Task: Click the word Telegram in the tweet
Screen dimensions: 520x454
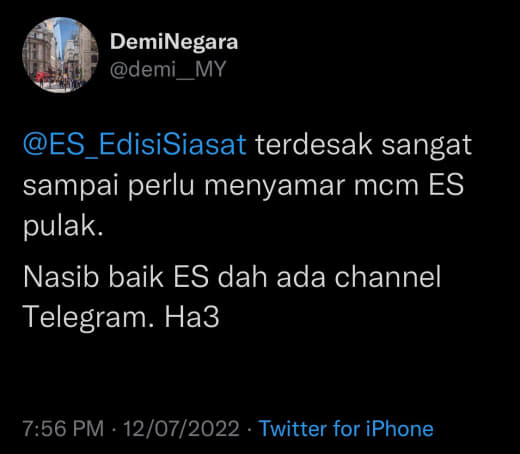Action: click(x=85, y=318)
